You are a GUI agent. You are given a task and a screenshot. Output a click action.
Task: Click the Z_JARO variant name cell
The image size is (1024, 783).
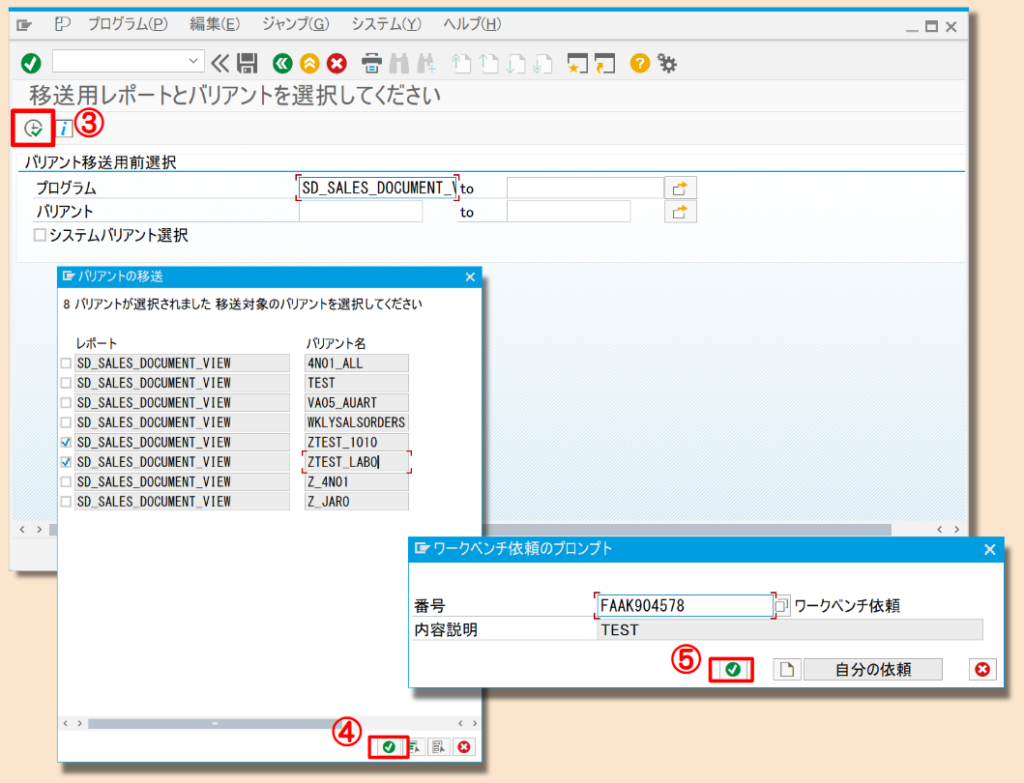coord(357,502)
